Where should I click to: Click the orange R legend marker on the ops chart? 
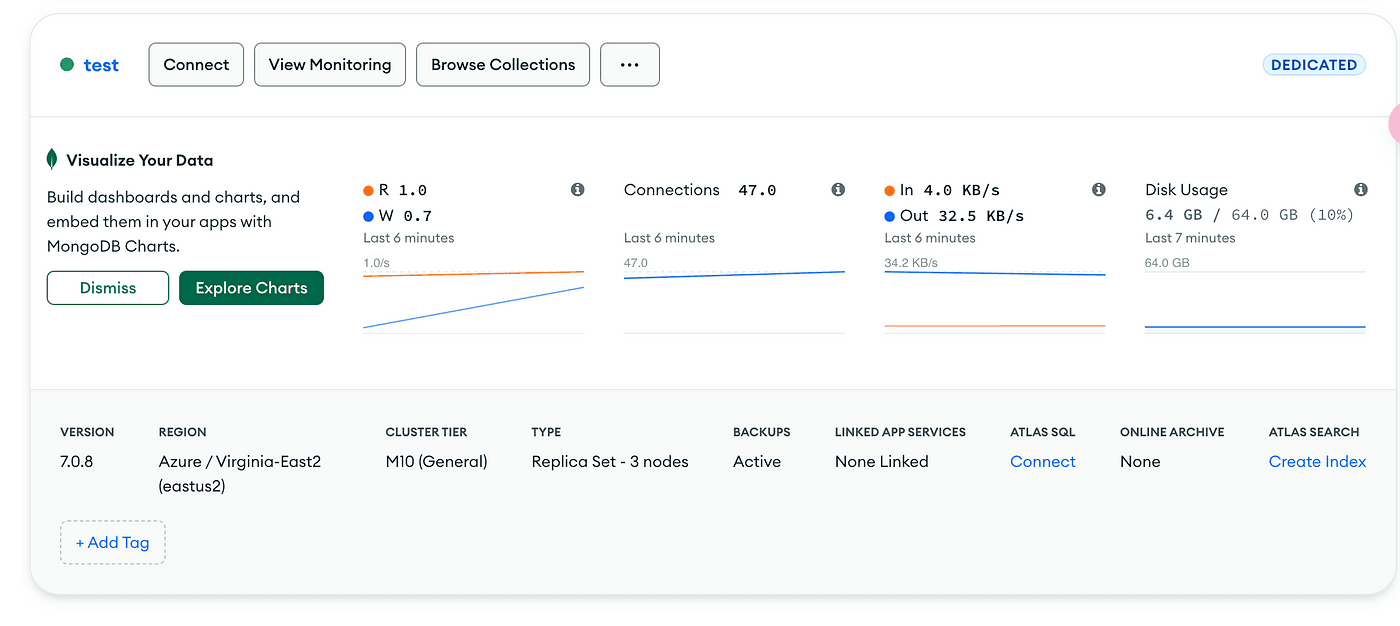coord(366,189)
